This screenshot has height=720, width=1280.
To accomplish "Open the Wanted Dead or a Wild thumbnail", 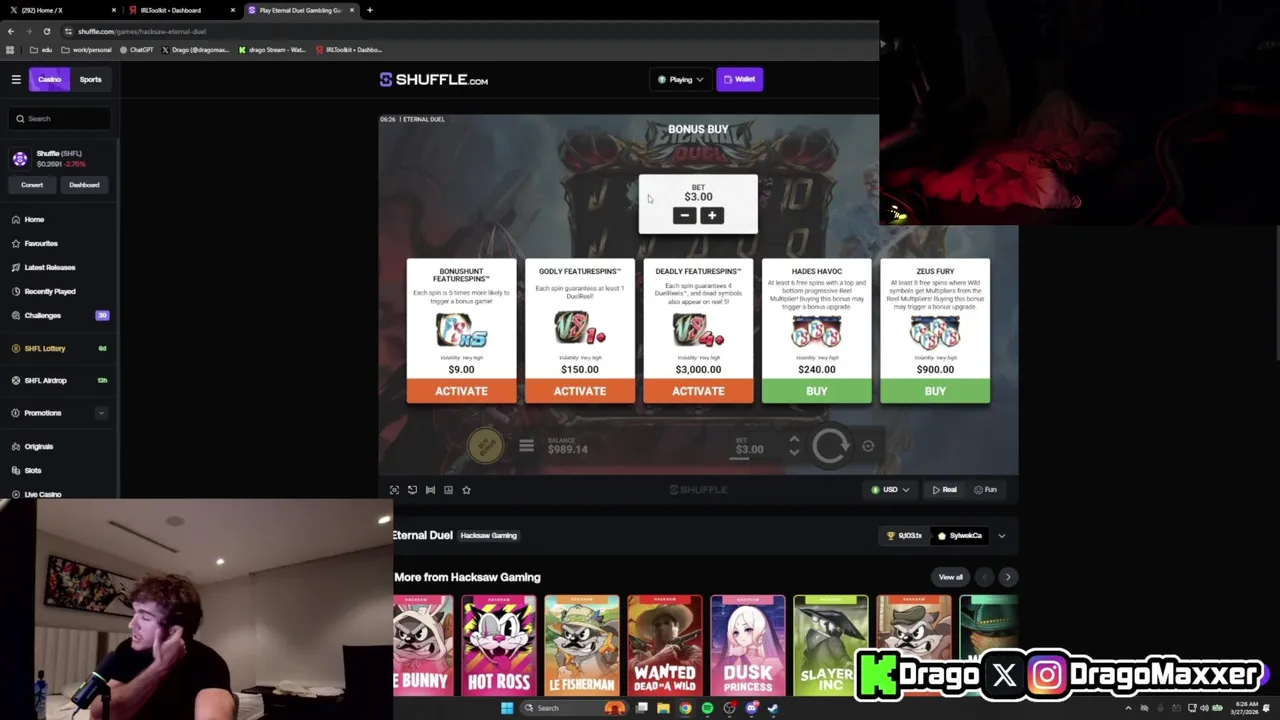I will (664, 645).
